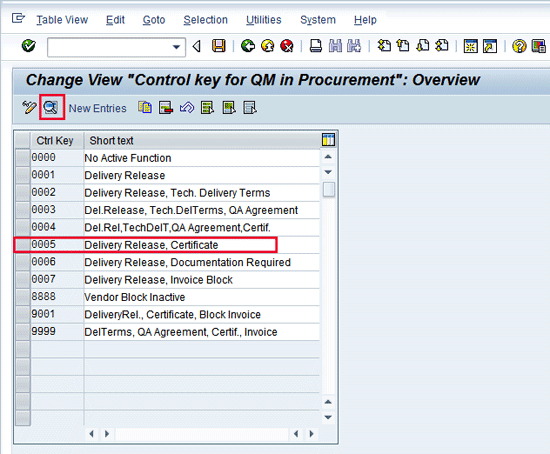This screenshot has height=454, width=550.
Task: Click the Print icon in toolbar
Action: tap(316, 46)
